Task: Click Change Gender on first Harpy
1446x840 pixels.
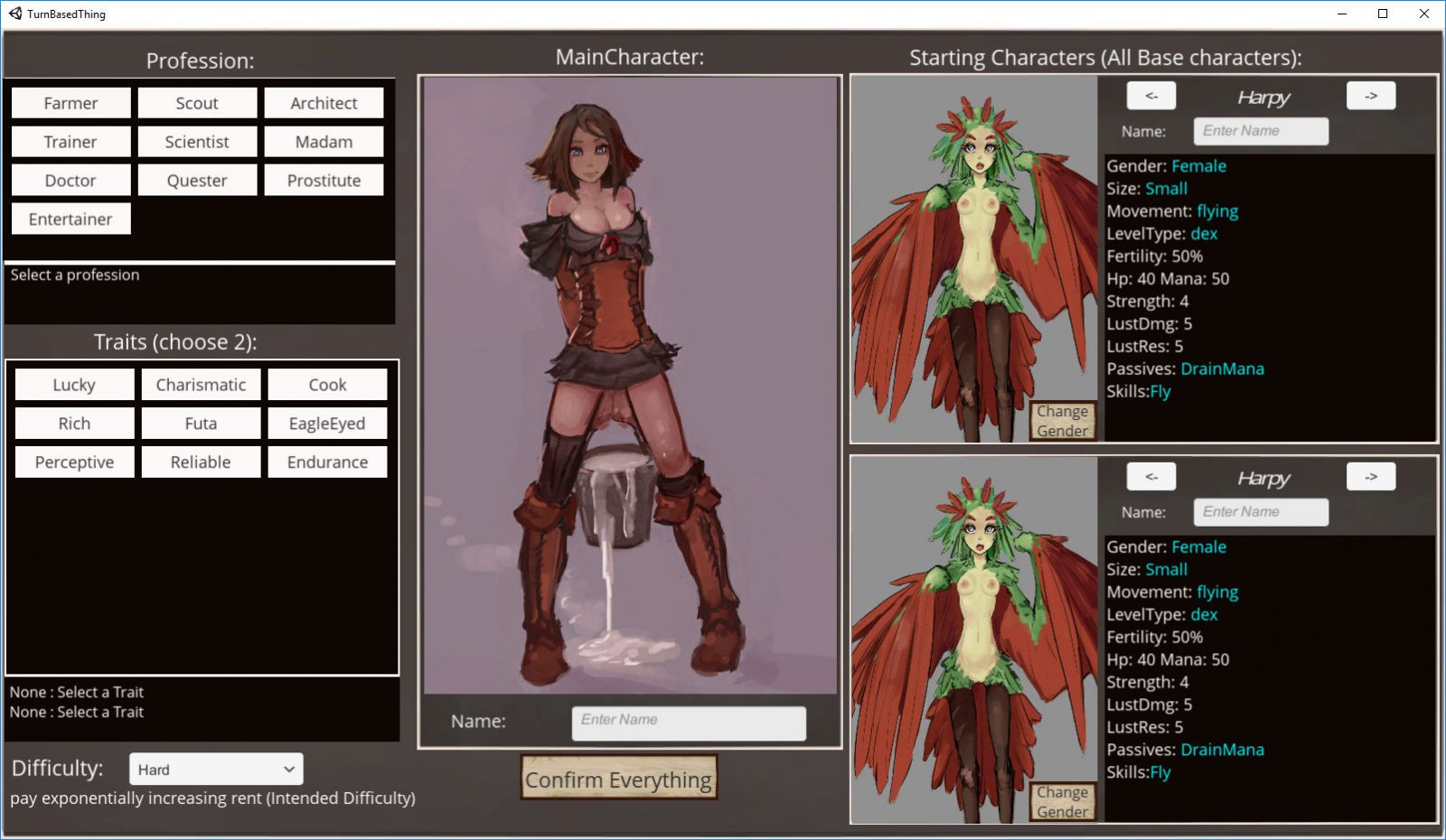Action: [x=1063, y=421]
